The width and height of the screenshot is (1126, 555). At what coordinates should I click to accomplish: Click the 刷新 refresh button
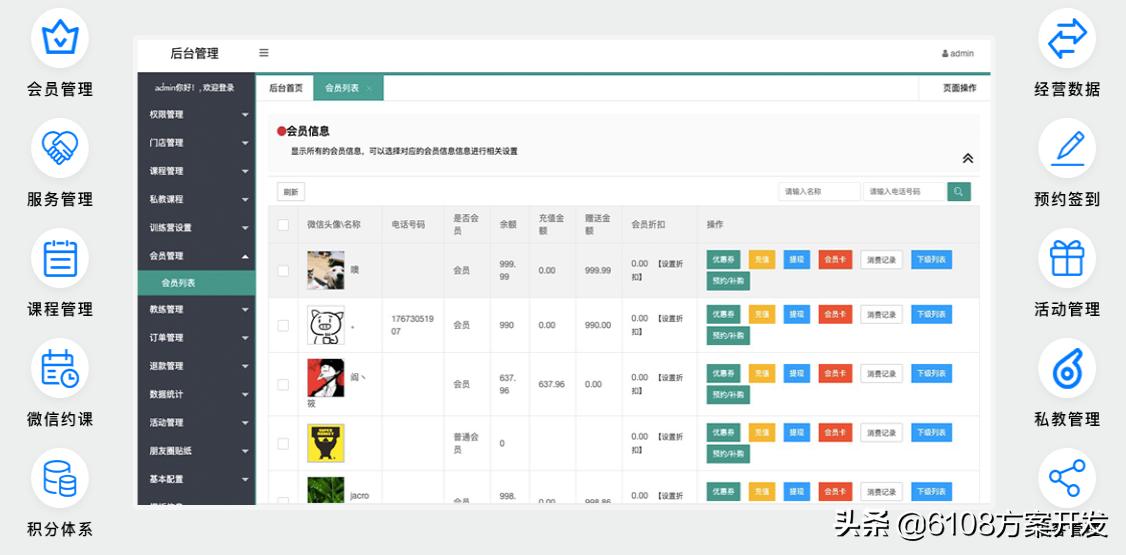pyautogui.click(x=291, y=192)
